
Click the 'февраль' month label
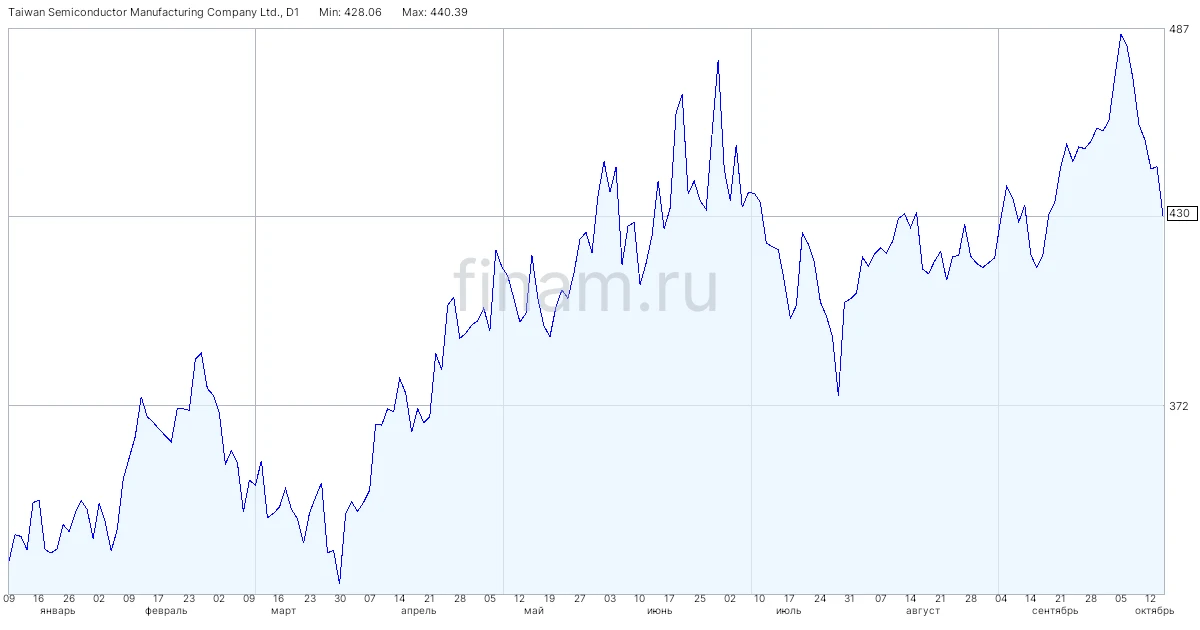click(x=166, y=610)
